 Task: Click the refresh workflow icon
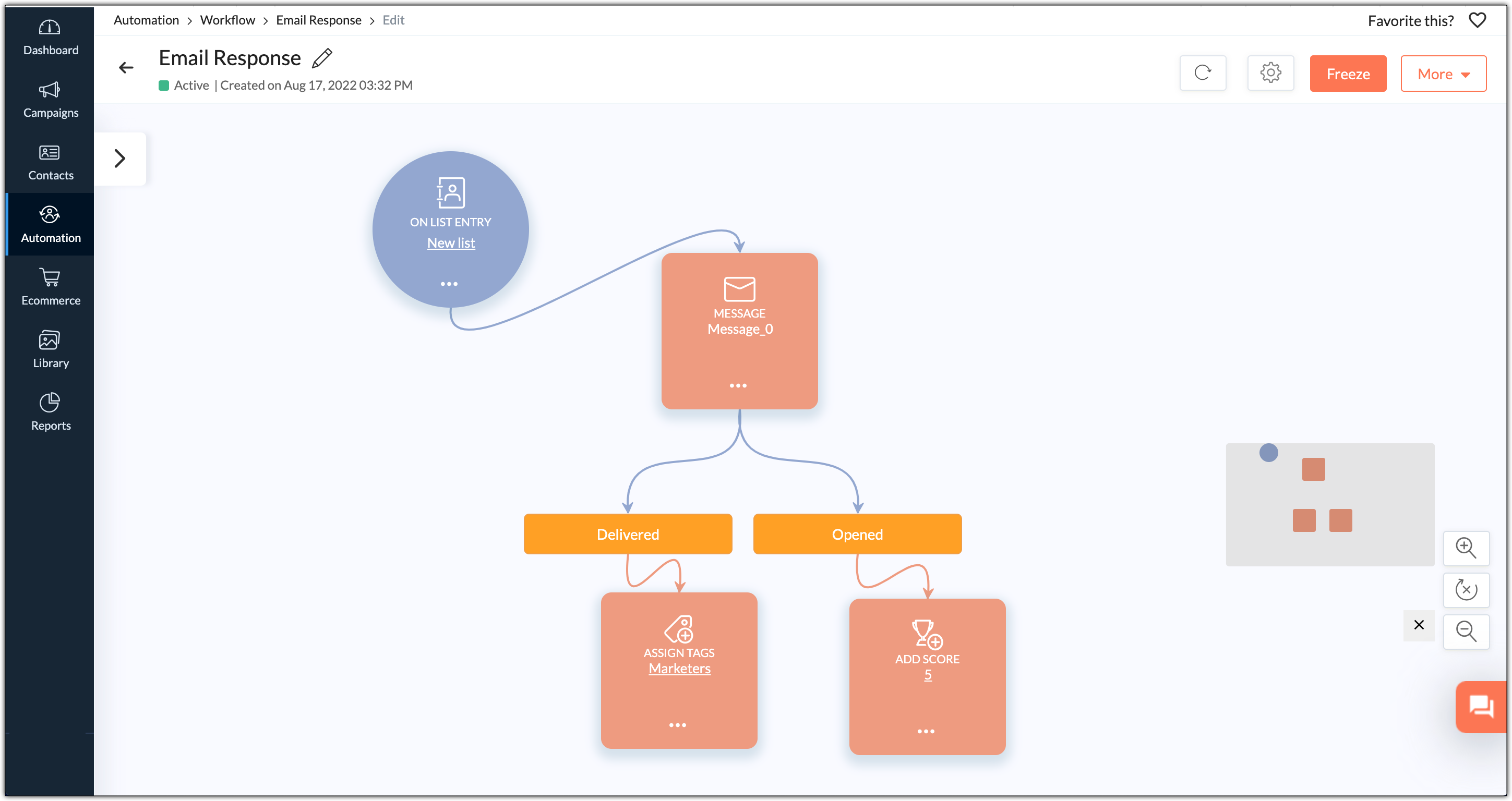tap(1203, 73)
